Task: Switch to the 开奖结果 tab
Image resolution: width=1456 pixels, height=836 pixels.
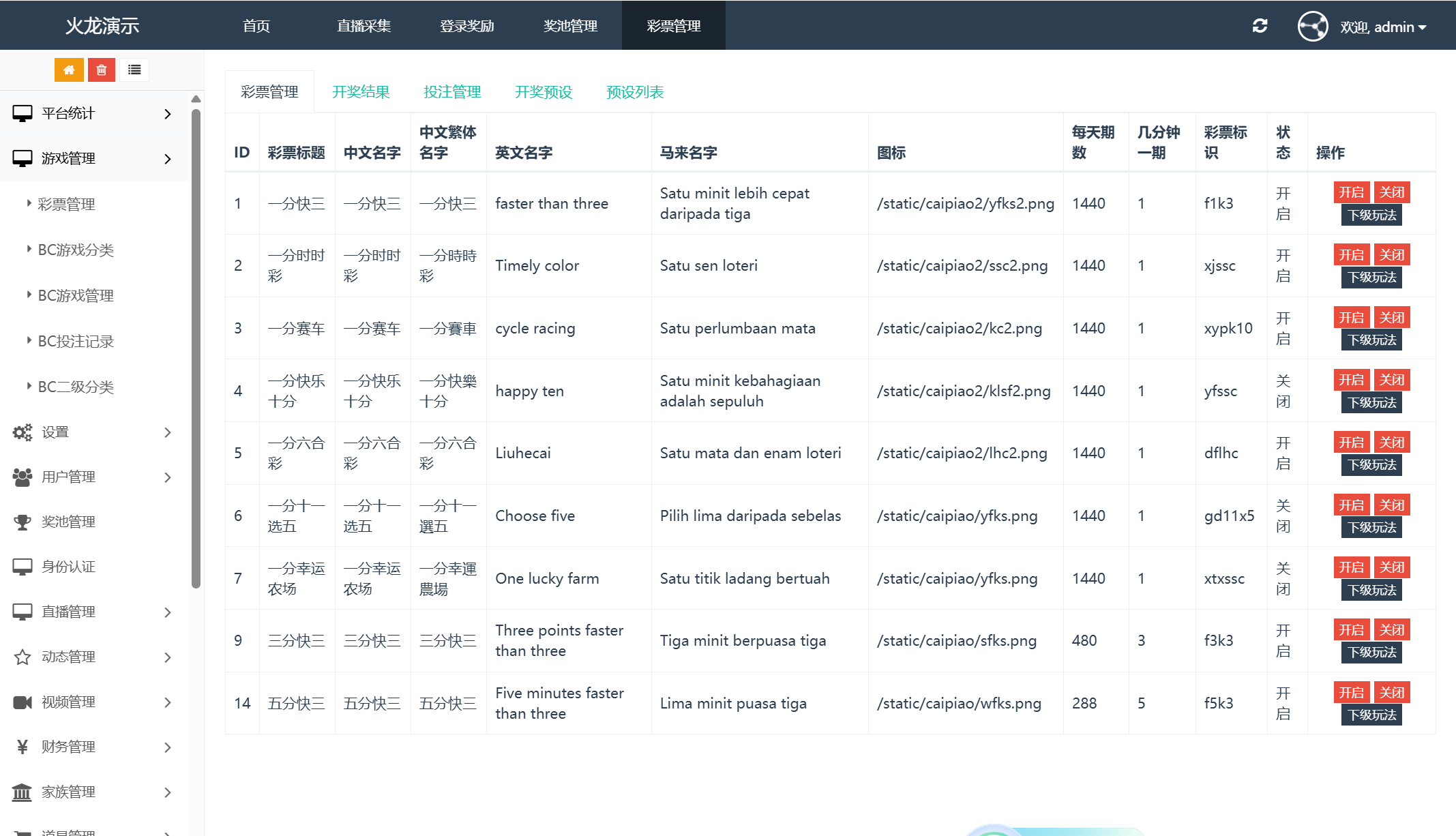Action: 361,92
